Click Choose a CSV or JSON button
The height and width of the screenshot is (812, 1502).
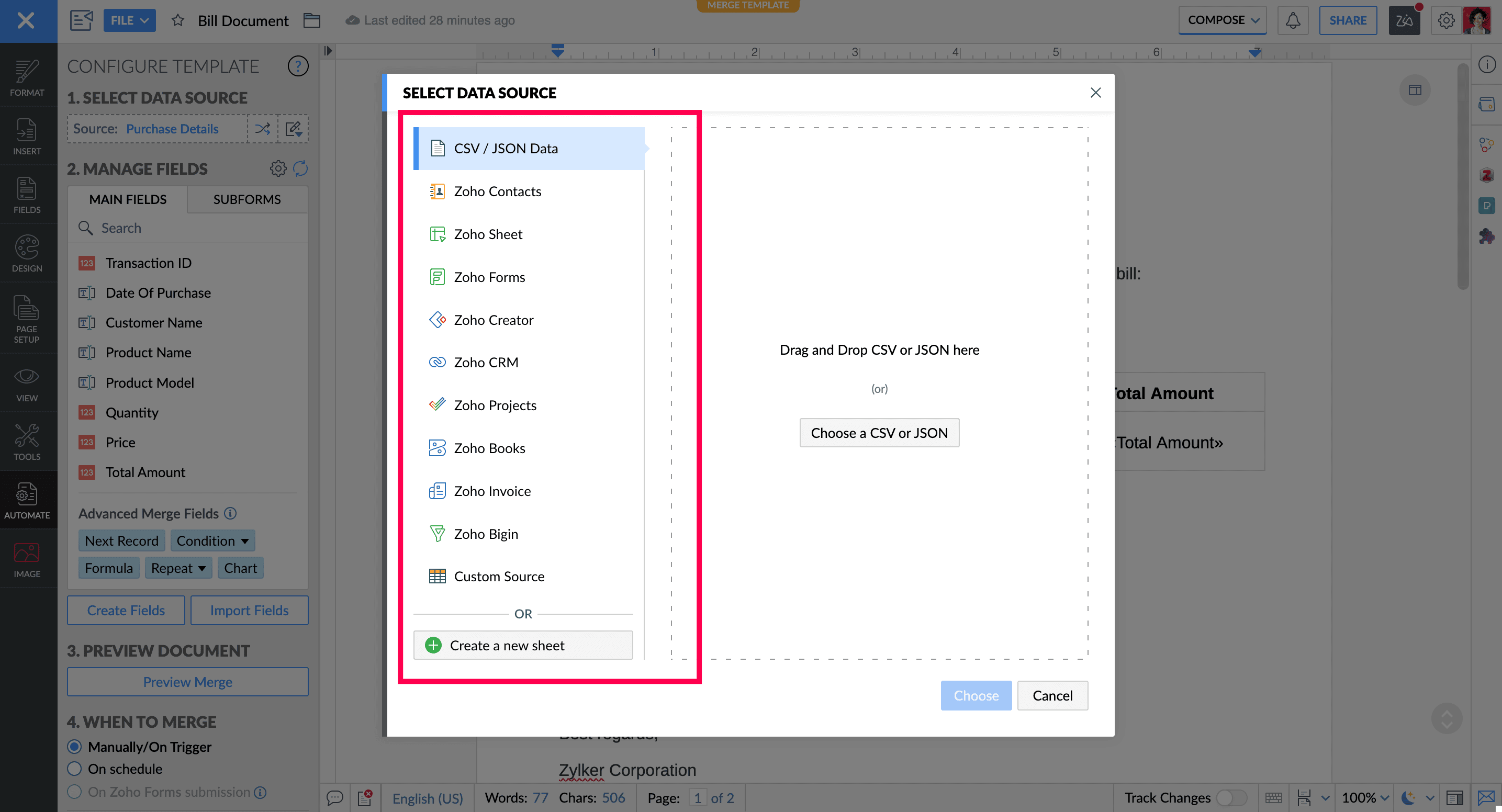coord(879,433)
